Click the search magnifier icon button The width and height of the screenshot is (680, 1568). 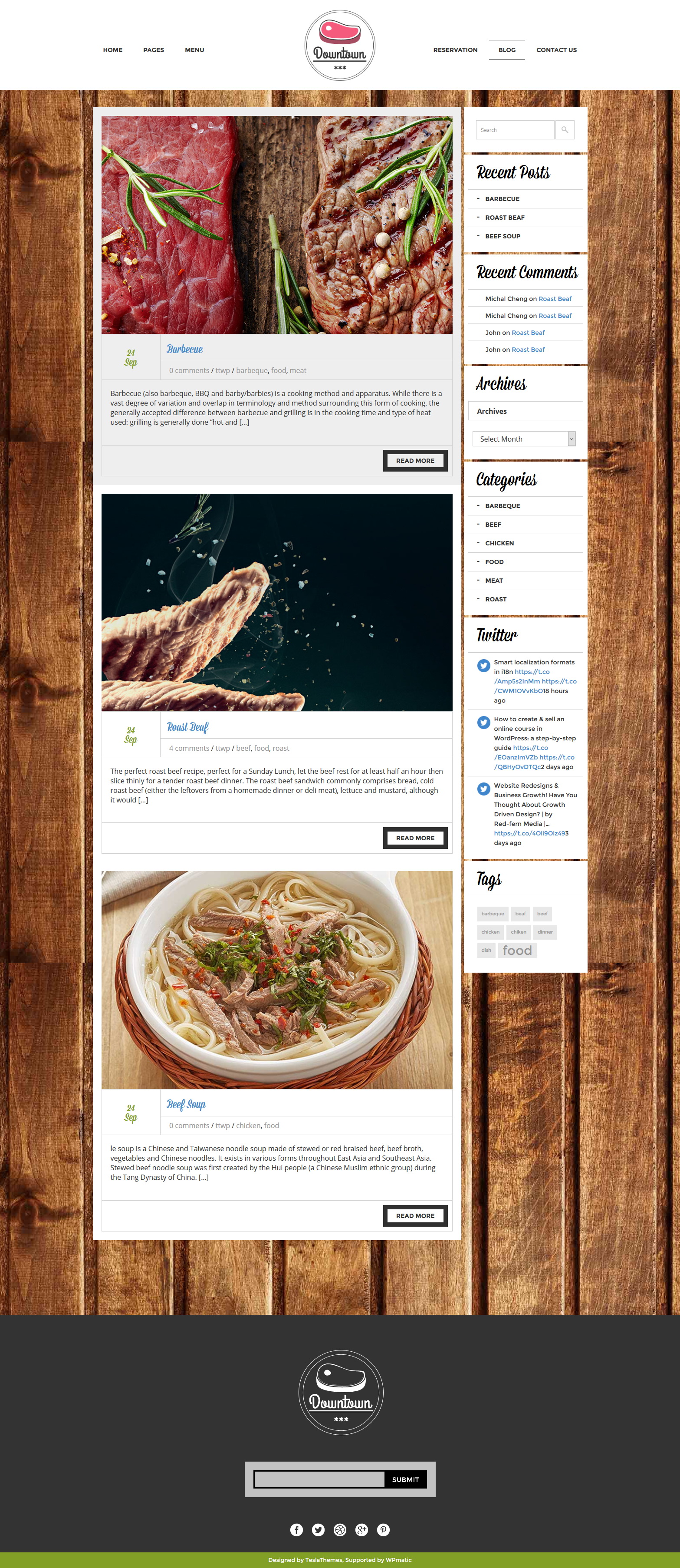pyautogui.click(x=565, y=130)
